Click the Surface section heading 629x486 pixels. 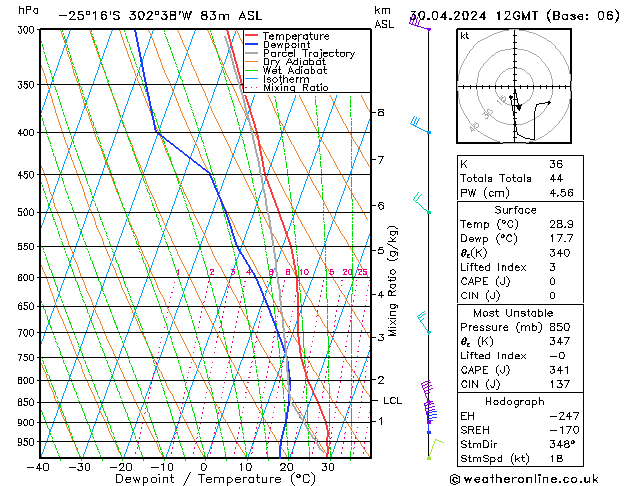click(515, 210)
